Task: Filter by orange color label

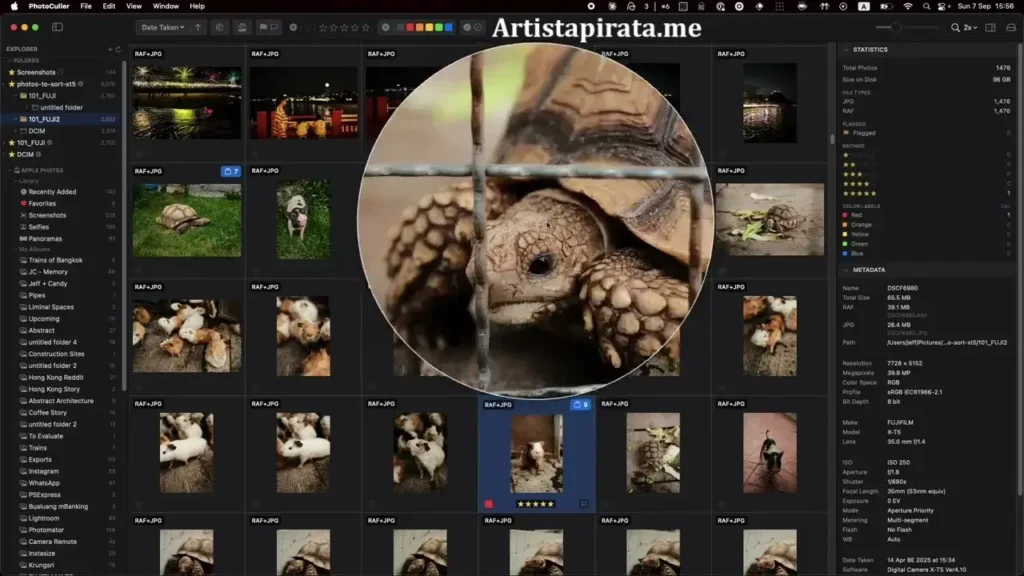Action: point(419,27)
